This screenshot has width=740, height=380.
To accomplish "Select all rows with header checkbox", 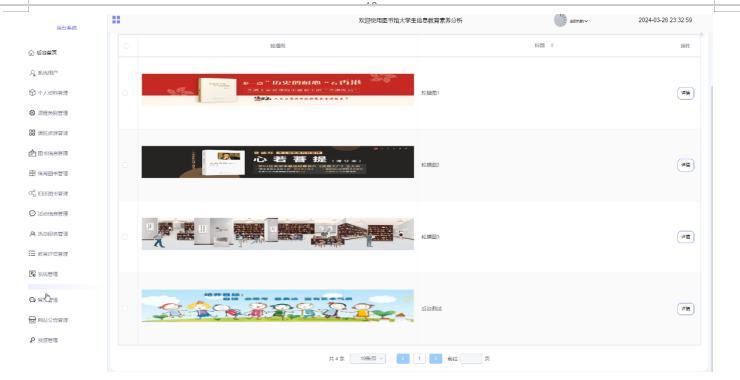I will click(126, 46).
